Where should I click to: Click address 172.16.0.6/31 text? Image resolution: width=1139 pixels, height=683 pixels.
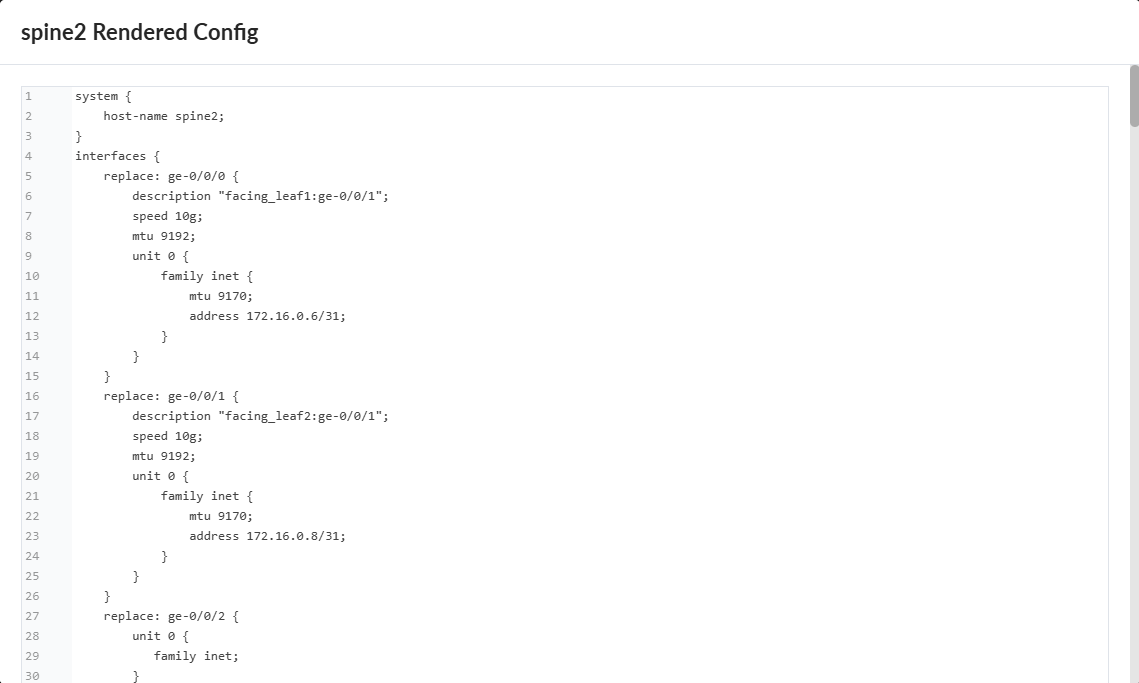(267, 316)
